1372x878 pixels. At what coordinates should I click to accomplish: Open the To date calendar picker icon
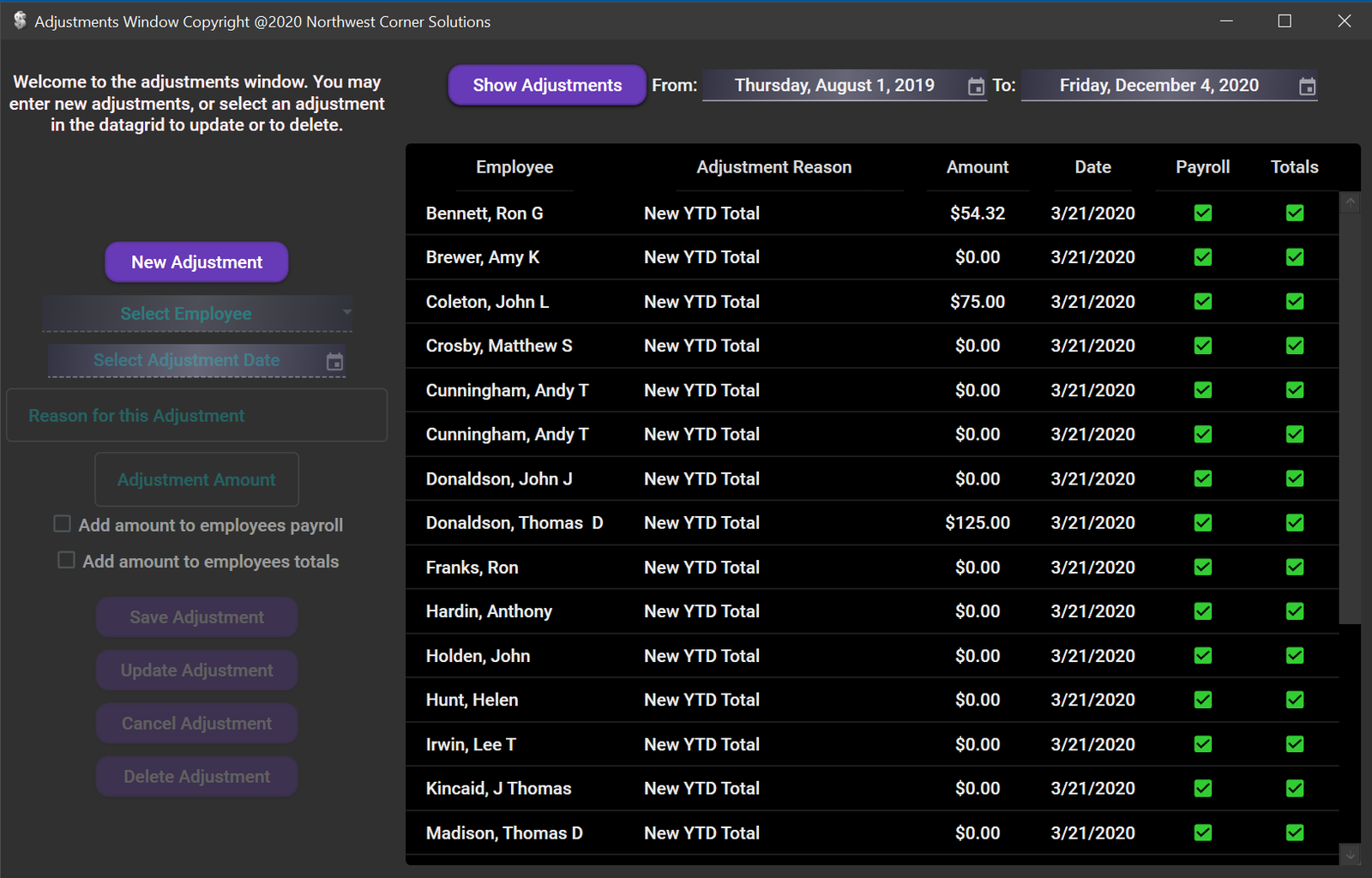click(x=1307, y=87)
